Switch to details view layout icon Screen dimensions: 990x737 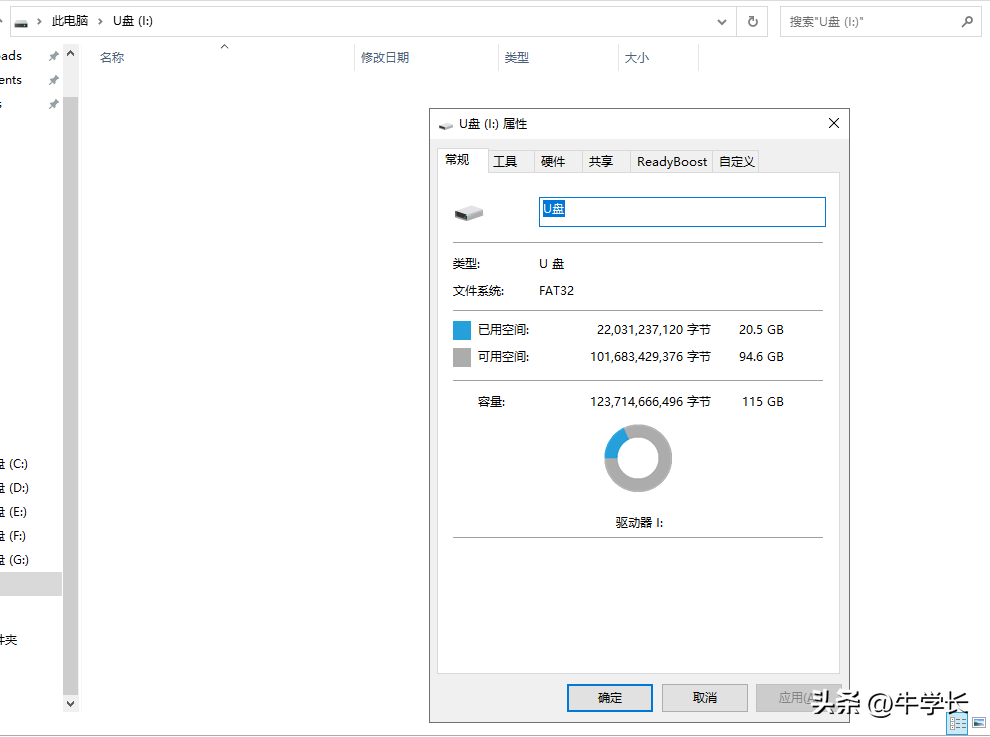(x=957, y=724)
